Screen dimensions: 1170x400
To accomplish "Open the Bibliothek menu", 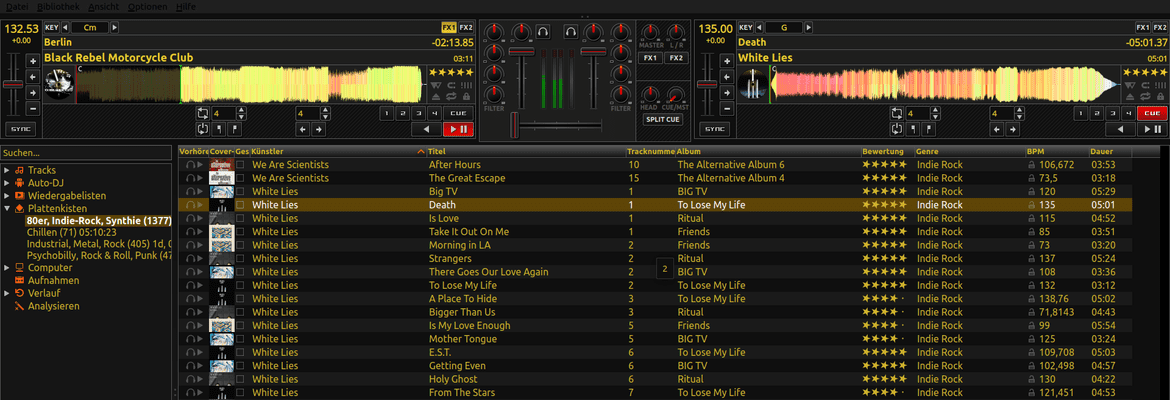I will 57,6.
